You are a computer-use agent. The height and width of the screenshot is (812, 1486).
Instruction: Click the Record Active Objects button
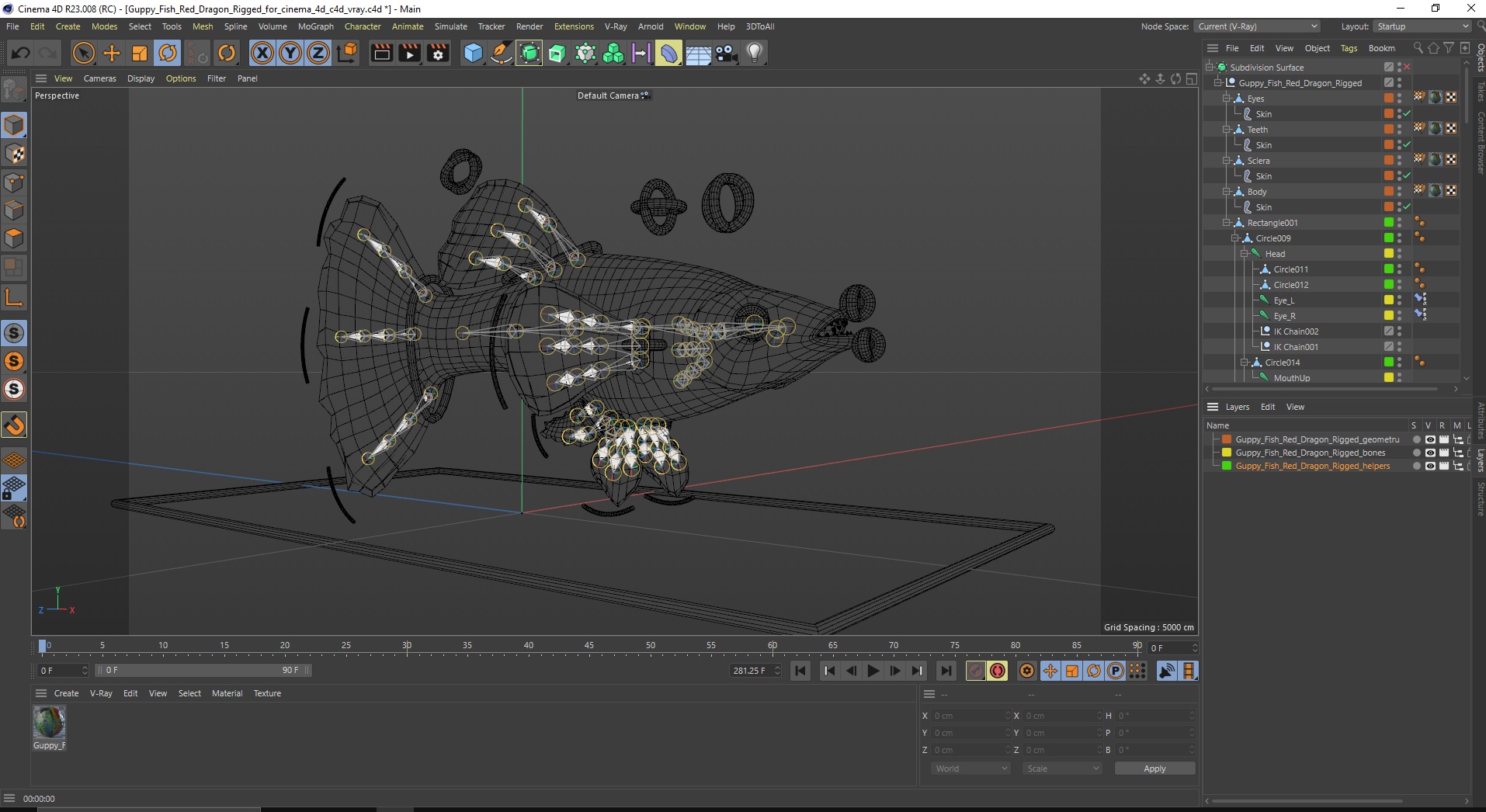(x=976, y=671)
